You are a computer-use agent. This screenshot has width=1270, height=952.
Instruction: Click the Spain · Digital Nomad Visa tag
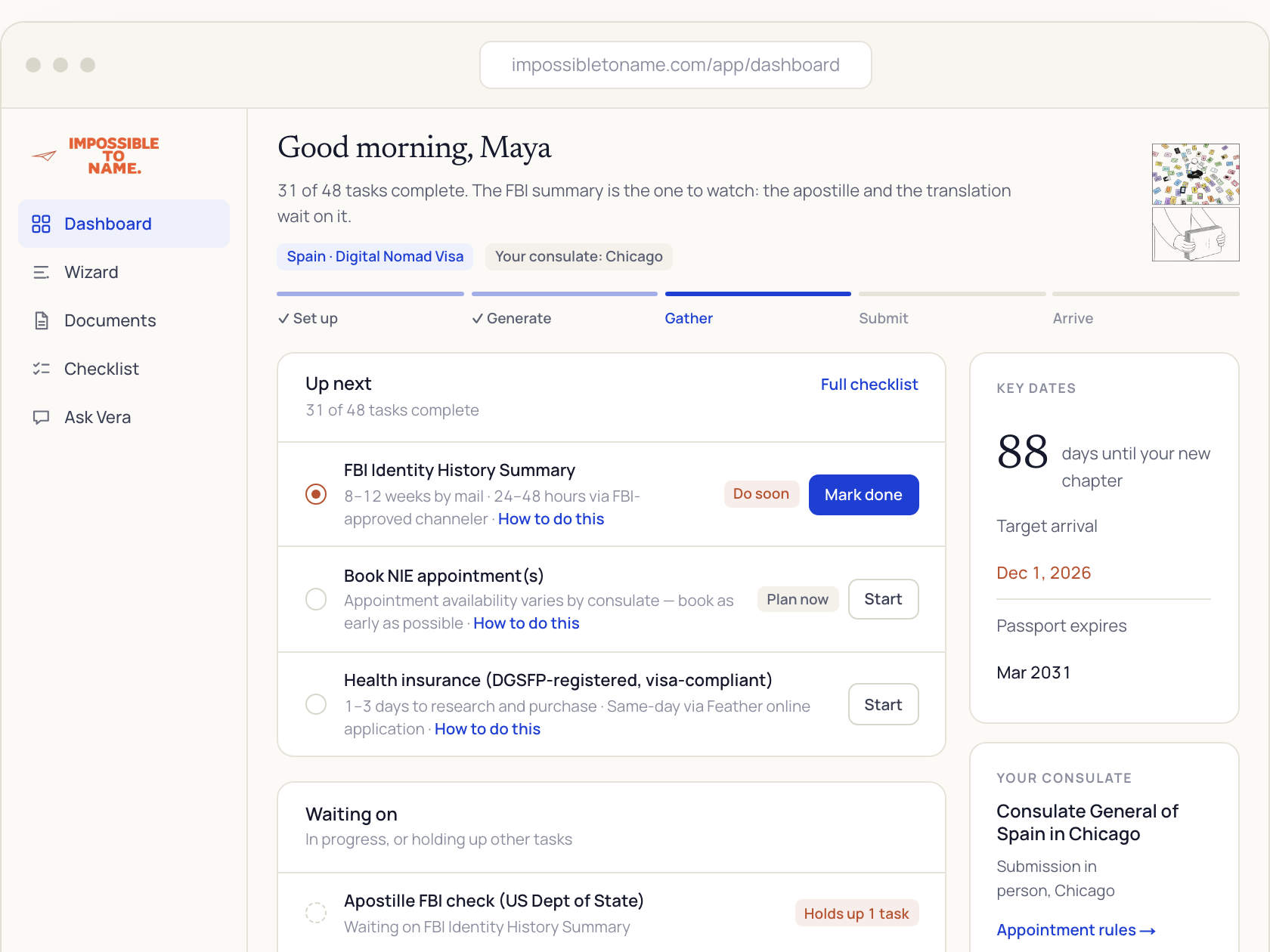(x=375, y=257)
